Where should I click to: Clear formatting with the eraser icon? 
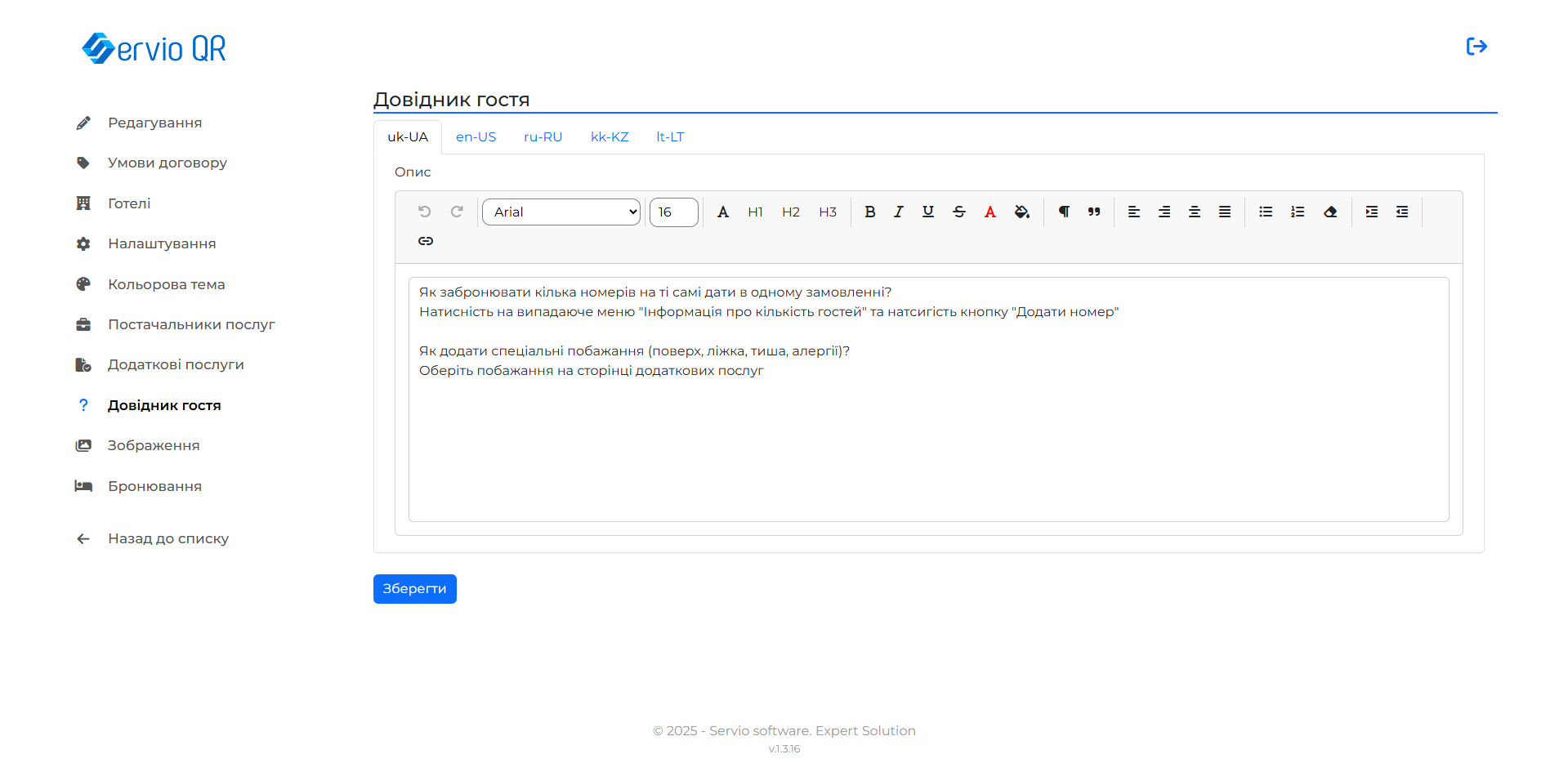(x=1329, y=212)
